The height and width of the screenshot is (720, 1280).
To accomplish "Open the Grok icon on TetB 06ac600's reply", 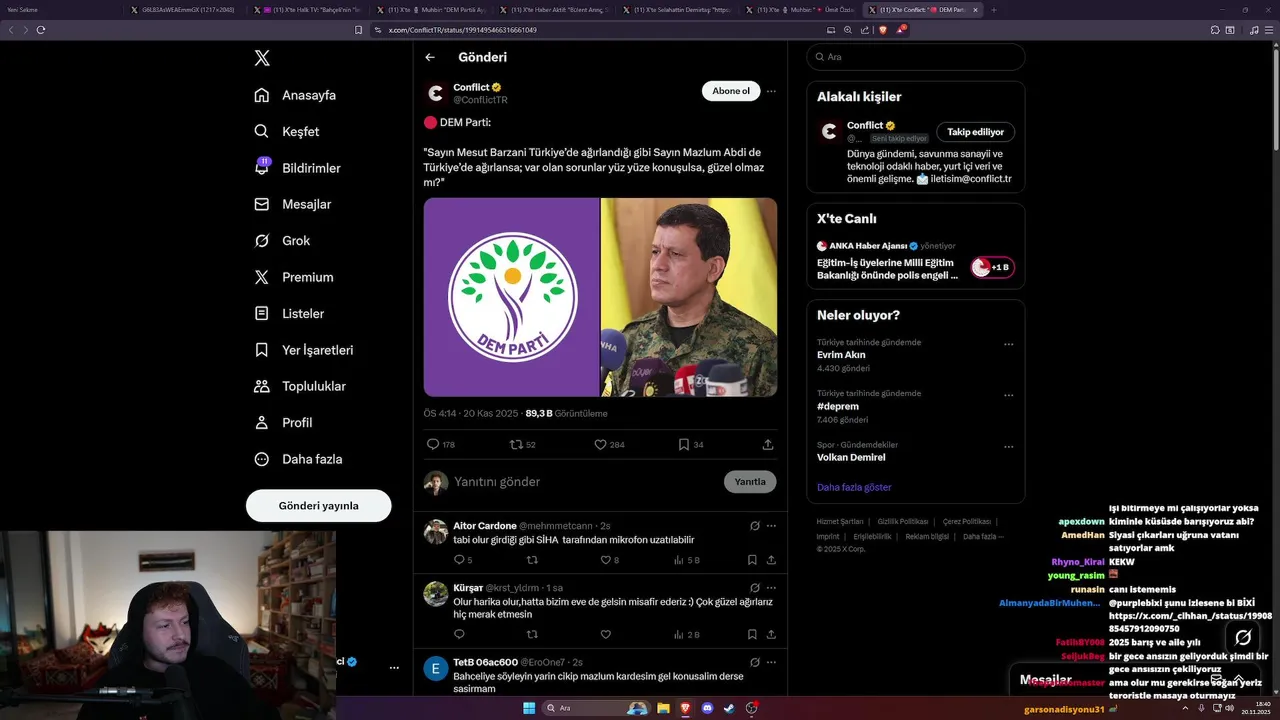I will pos(755,662).
